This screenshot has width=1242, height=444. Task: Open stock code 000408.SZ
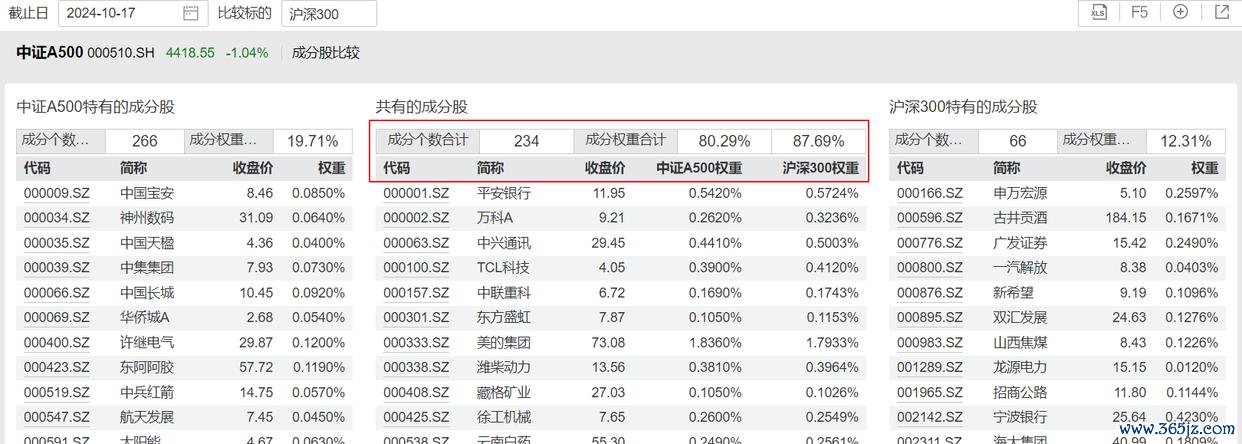pyautogui.click(x=416, y=392)
